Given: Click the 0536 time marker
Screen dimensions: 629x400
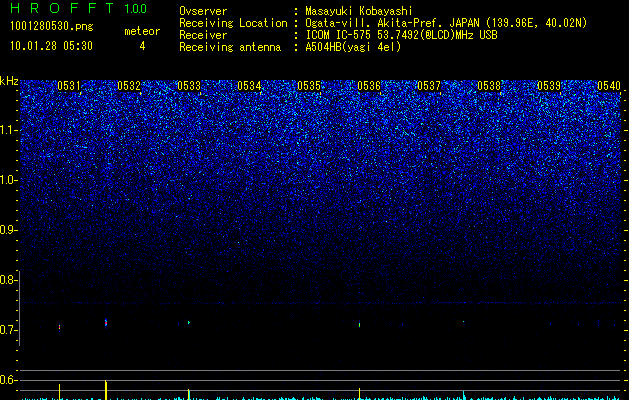Looking at the screenshot, I should (369, 86).
